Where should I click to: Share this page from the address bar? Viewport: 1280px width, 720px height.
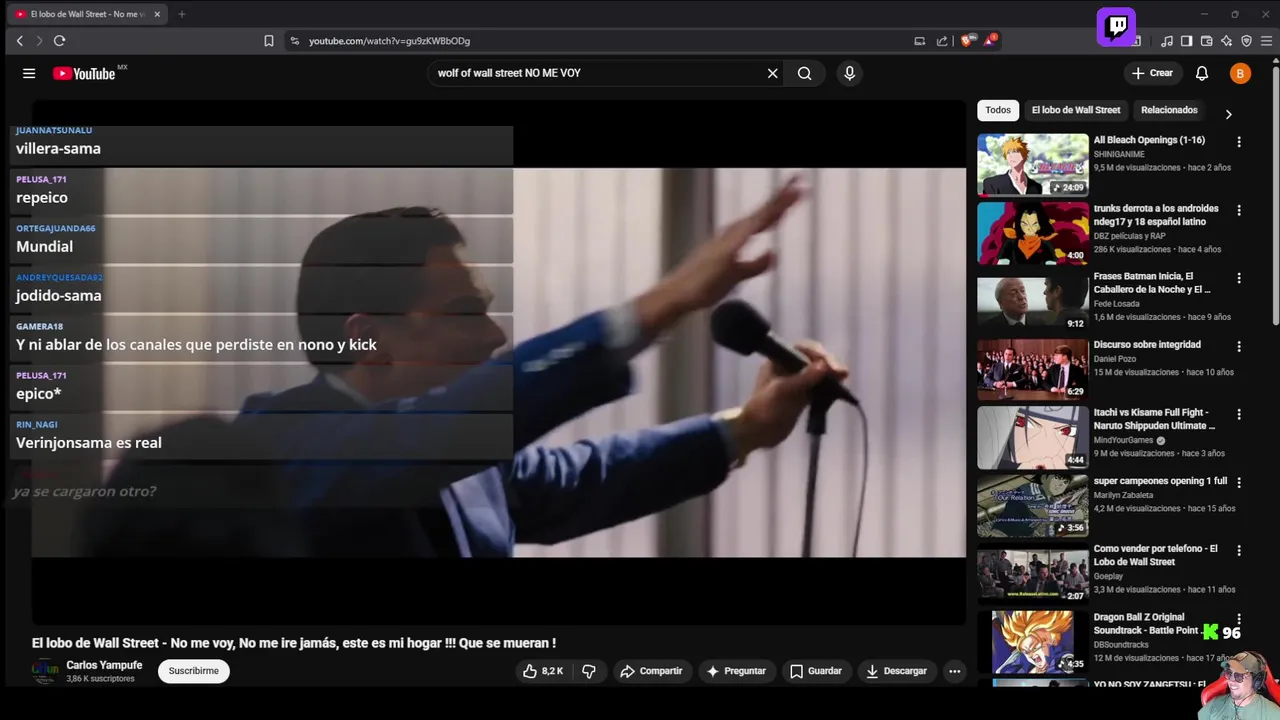click(942, 41)
